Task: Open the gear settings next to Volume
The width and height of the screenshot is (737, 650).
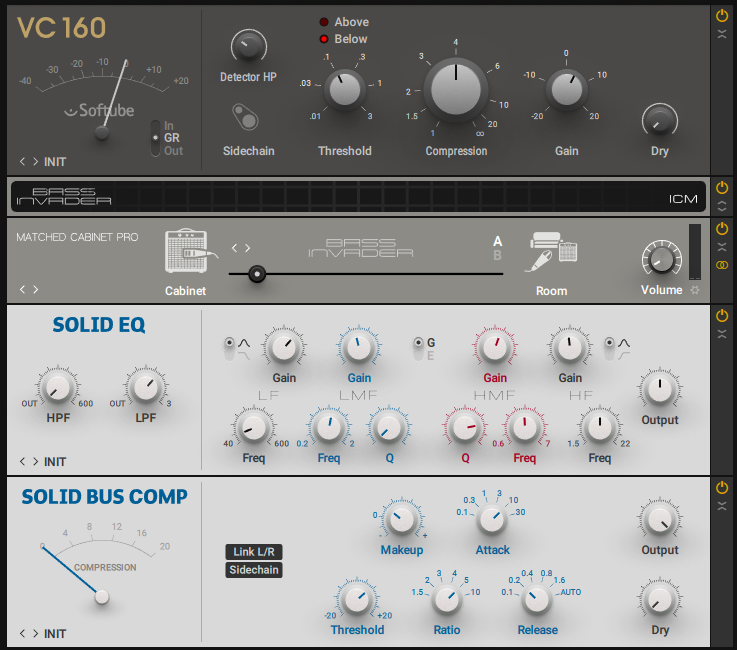Action: coord(695,290)
